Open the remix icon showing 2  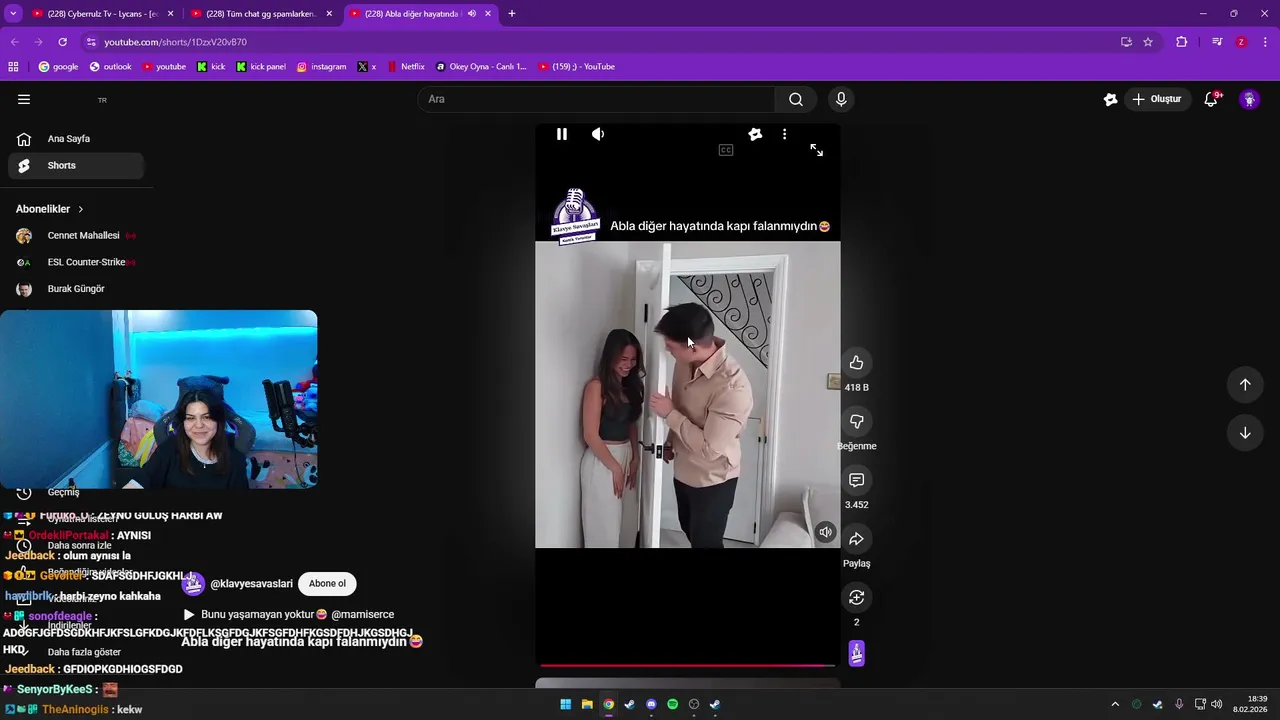tap(856, 598)
